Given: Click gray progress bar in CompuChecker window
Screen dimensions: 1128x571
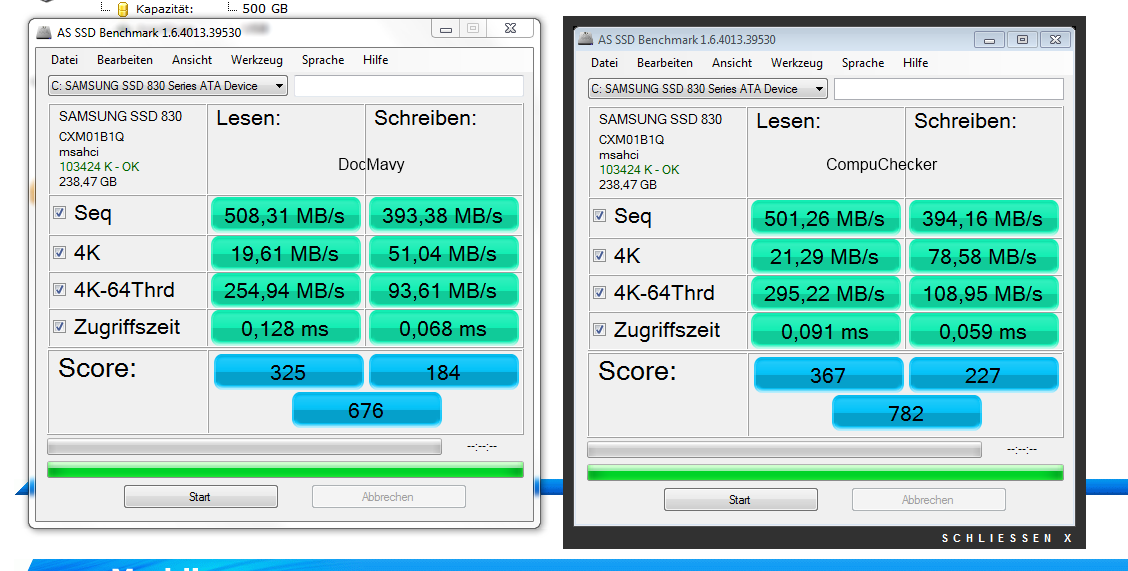Looking at the screenshot, I should (784, 449).
